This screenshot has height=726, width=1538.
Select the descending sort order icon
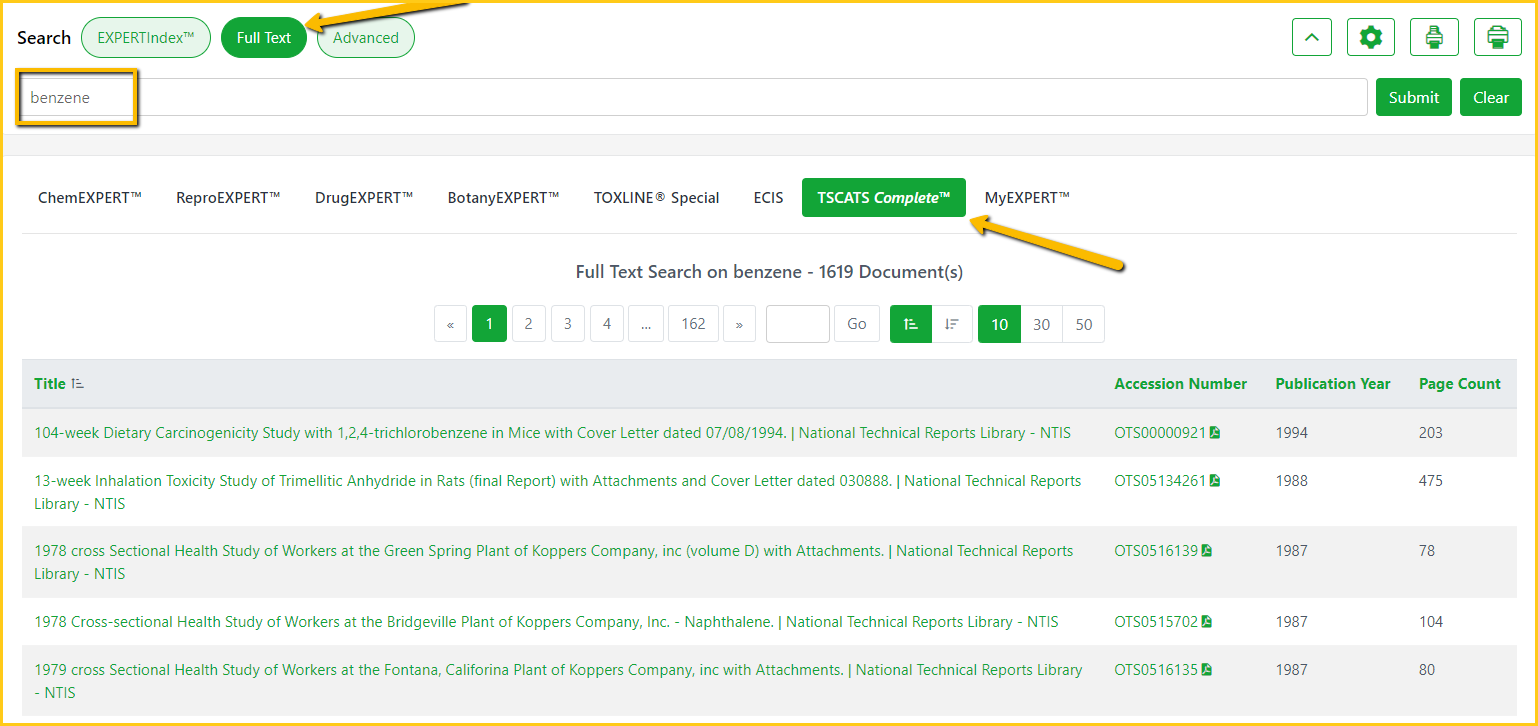(952, 324)
